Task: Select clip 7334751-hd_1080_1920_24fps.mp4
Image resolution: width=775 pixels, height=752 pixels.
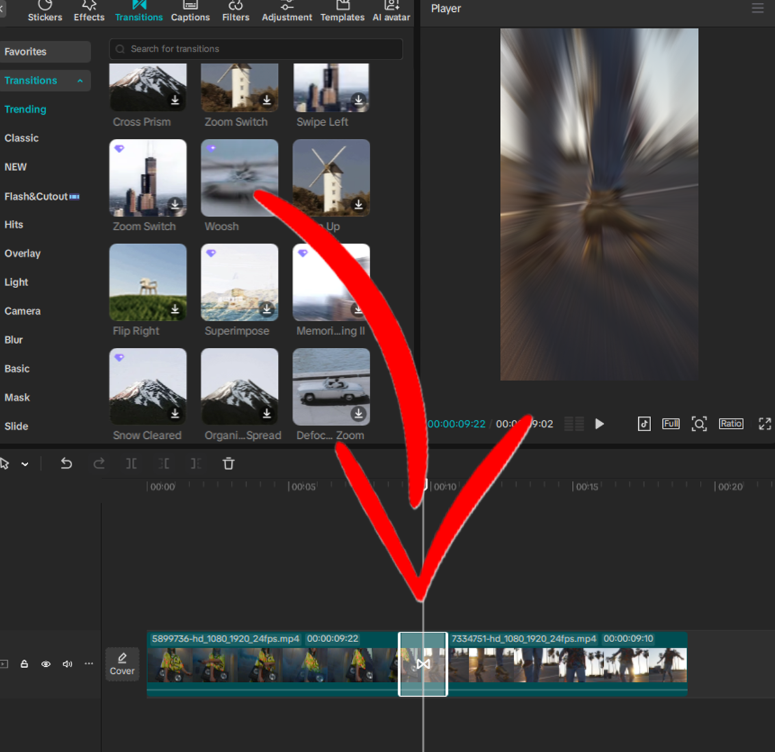Action: pyautogui.click(x=567, y=664)
